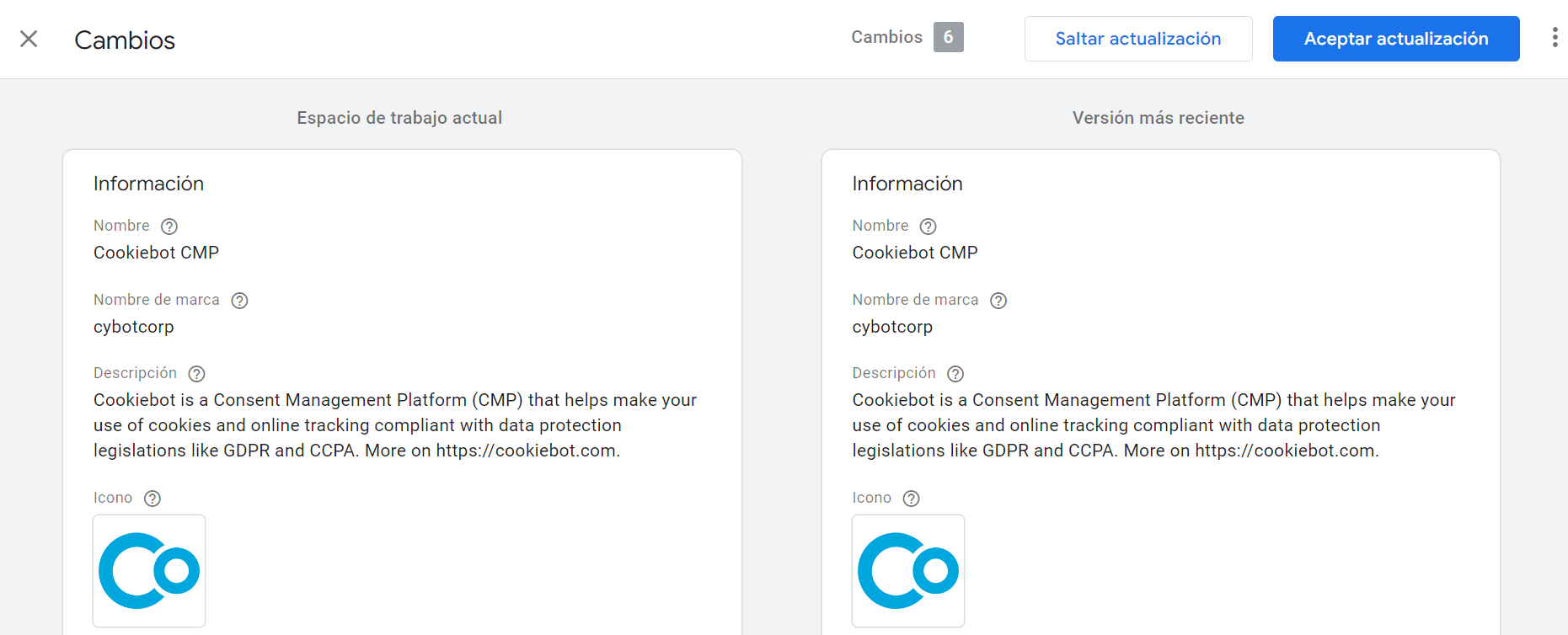This screenshot has height=635, width=1568.
Task: Open Nombre de marca help icon in latest version
Action: 998,301
